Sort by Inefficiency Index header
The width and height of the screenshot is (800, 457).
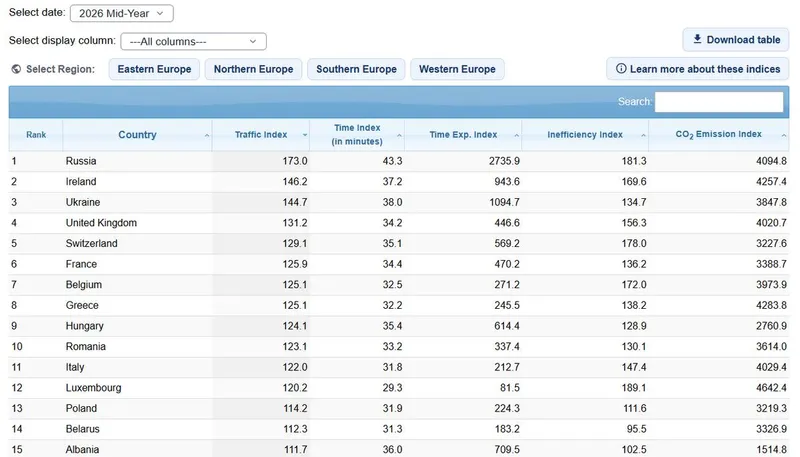click(x=585, y=135)
